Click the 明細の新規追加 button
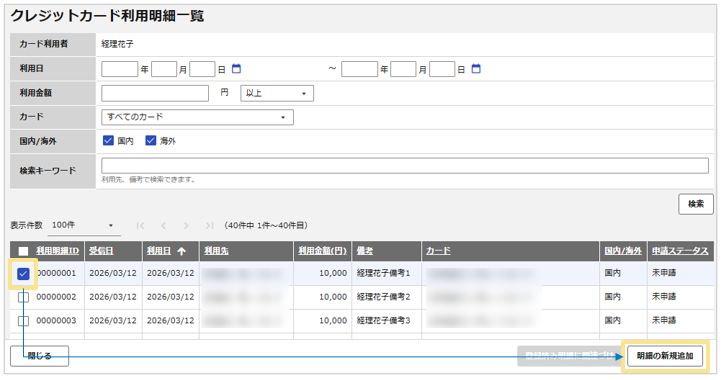This screenshot has width=723, height=380. (x=665, y=356)
